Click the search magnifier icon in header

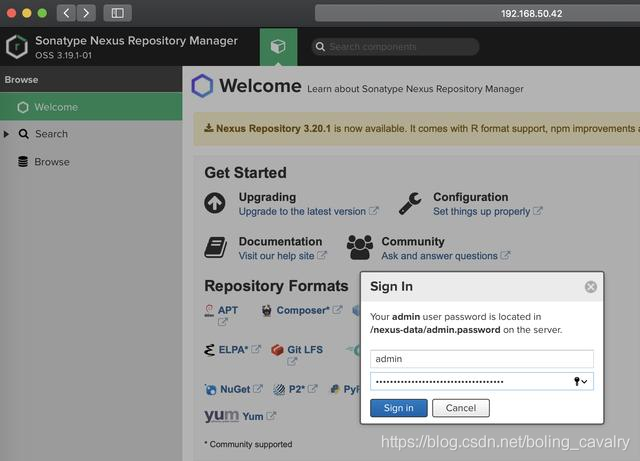coord(320,47)
